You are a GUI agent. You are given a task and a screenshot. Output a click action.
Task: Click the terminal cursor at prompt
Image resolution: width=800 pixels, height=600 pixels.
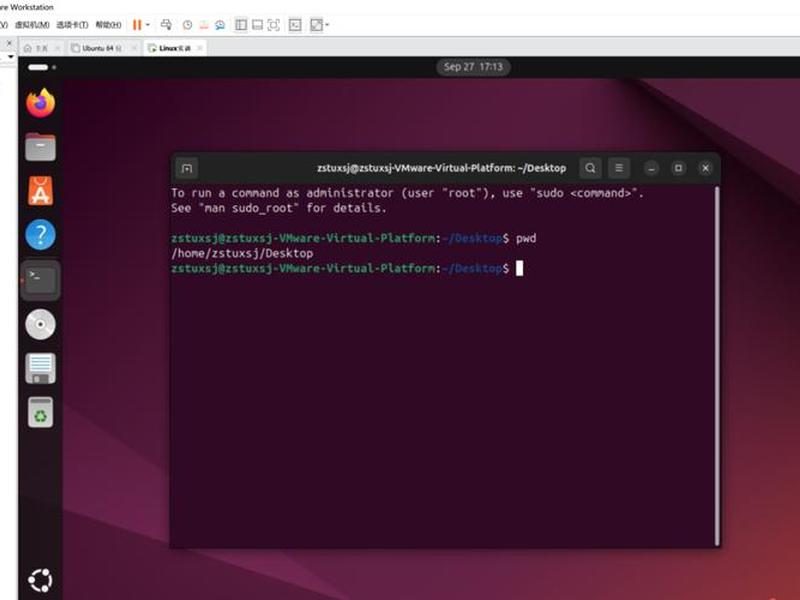click(519, 268)
